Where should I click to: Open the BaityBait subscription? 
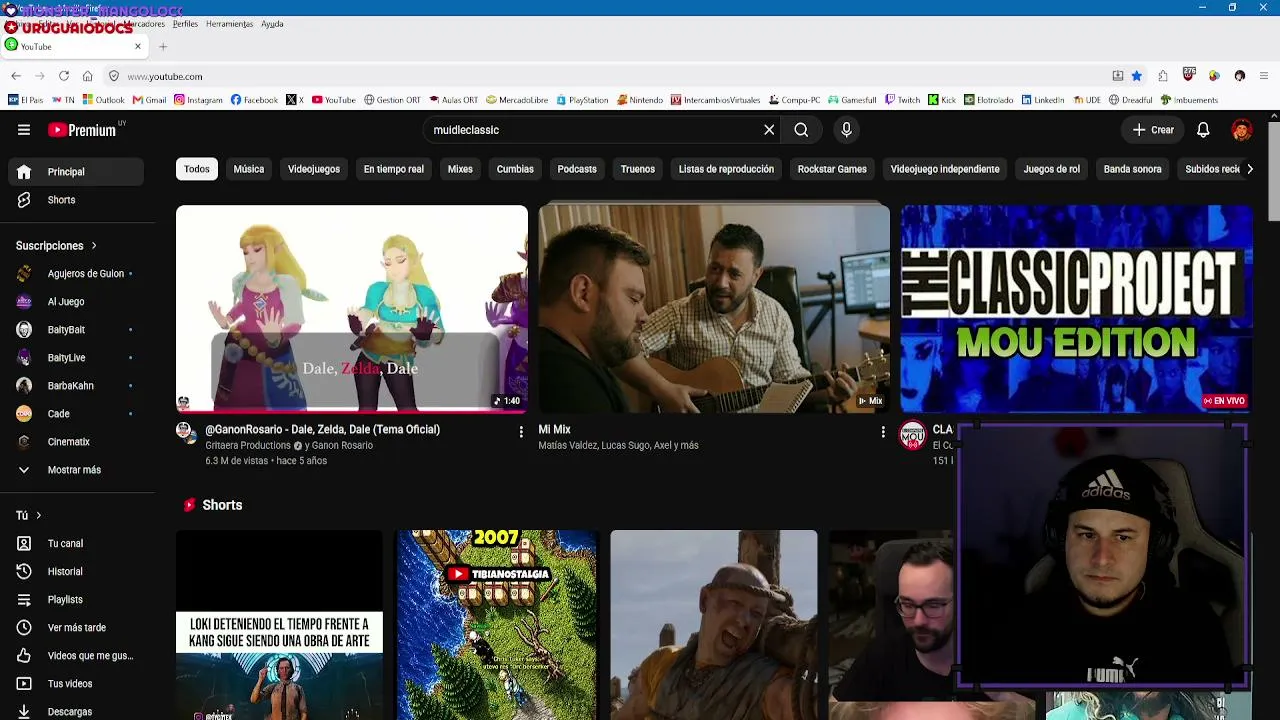pyautogui.click(x=77, y=330)
